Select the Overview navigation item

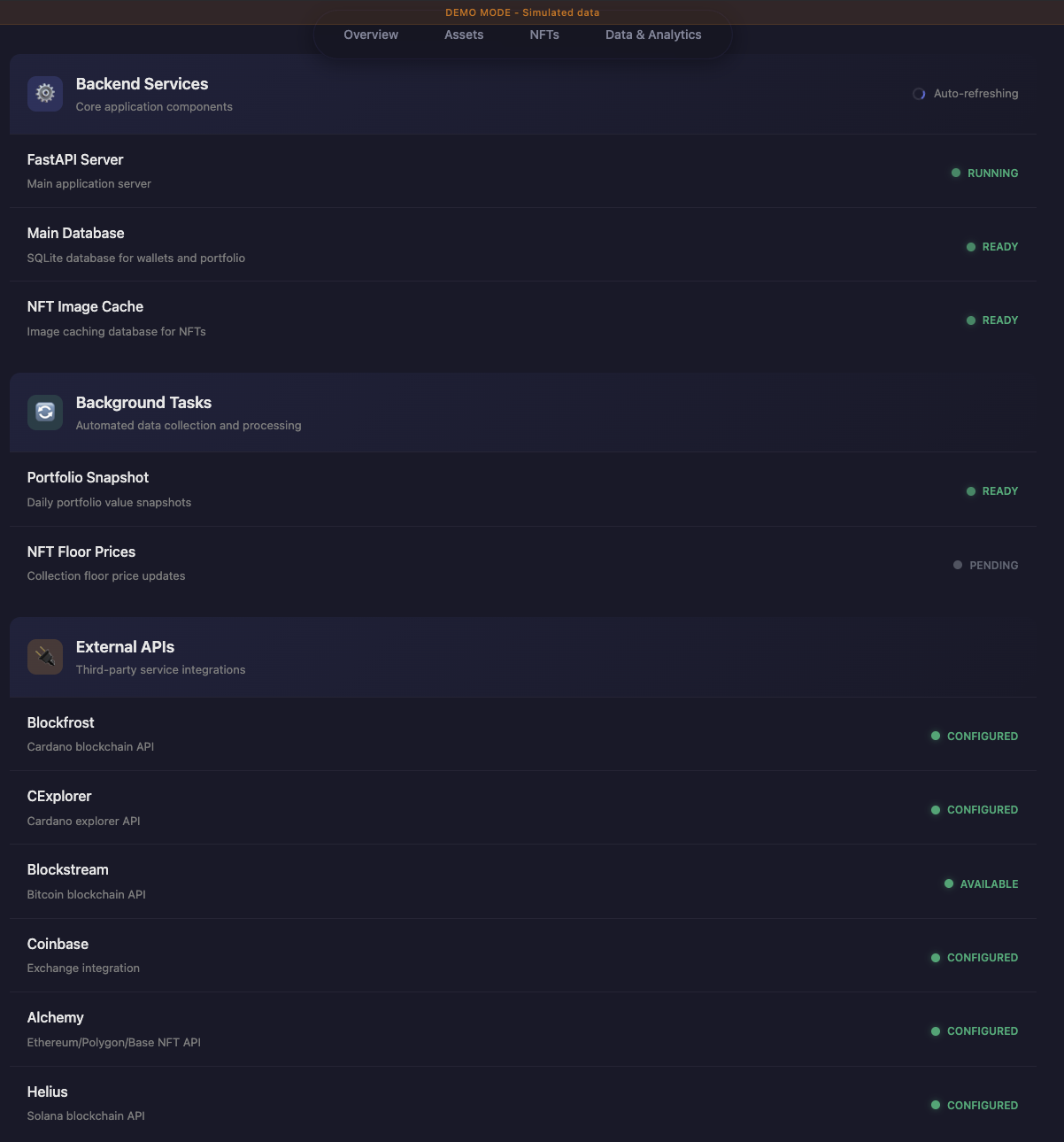(371, 35)
